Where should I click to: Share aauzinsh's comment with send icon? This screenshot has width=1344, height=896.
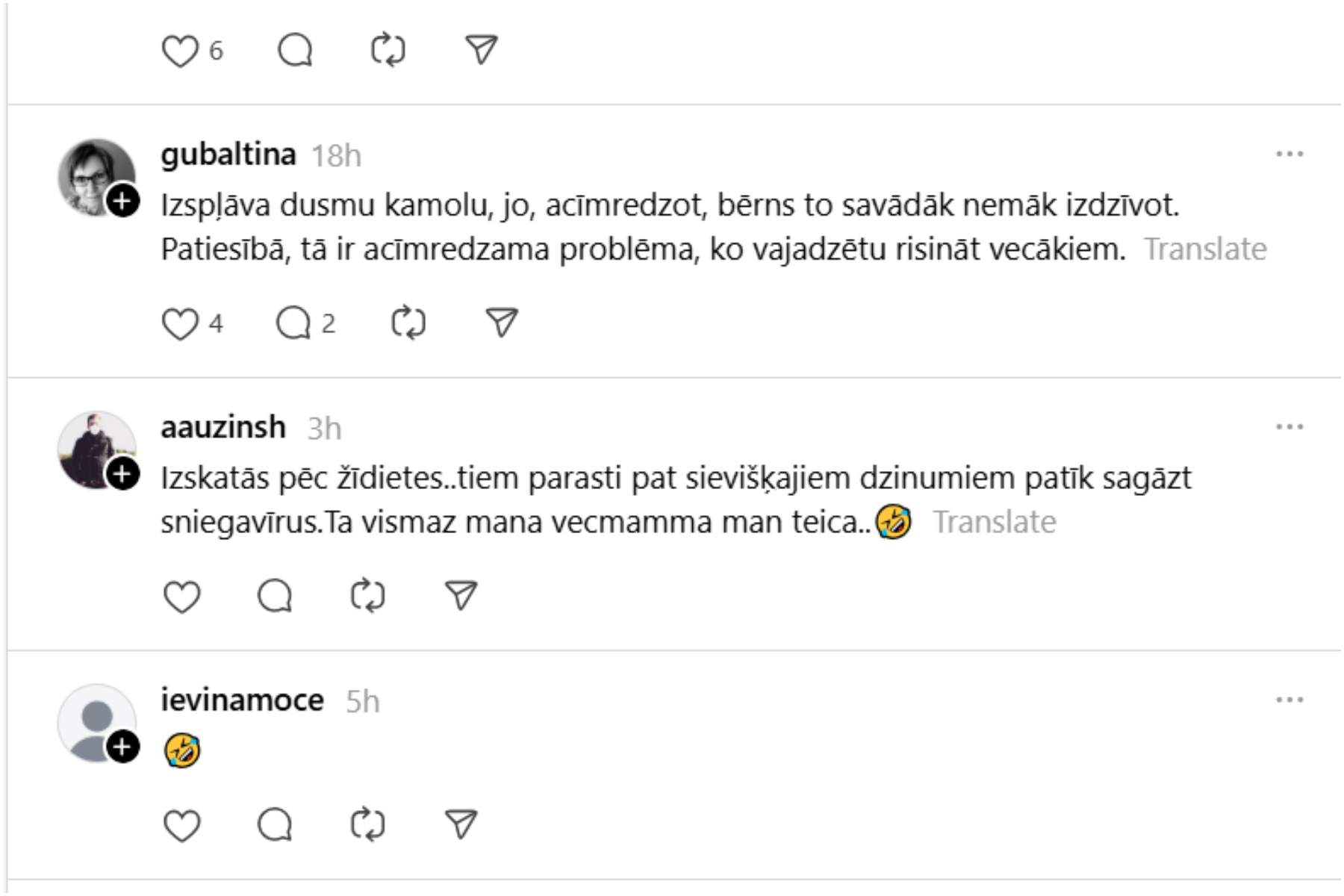[461, 595]
